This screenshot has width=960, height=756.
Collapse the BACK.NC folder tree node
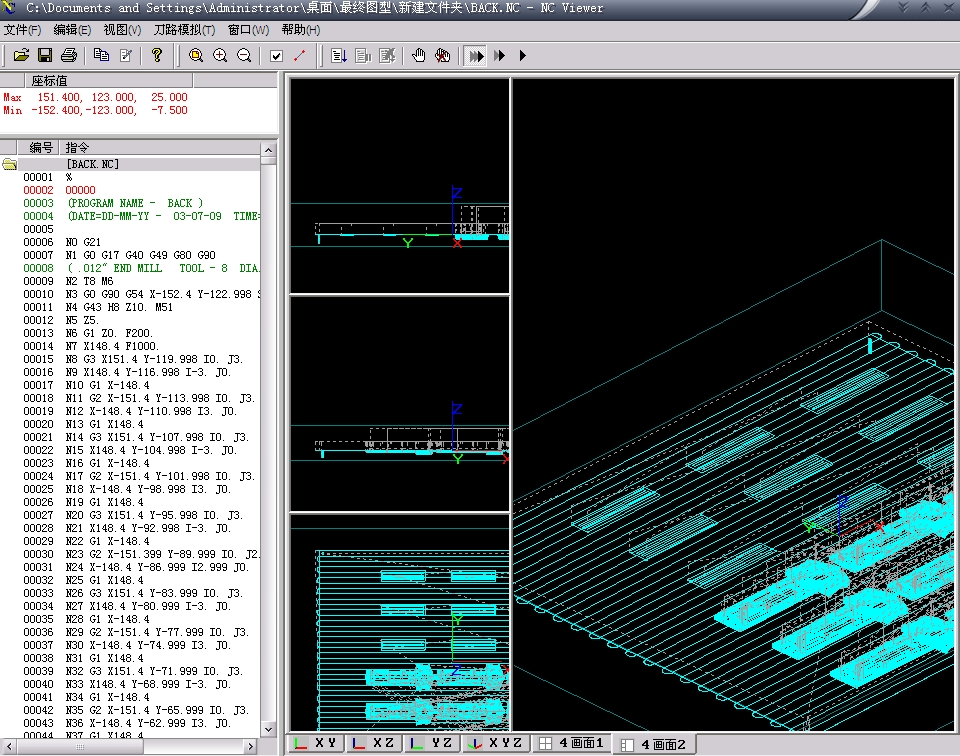[10, 164]
